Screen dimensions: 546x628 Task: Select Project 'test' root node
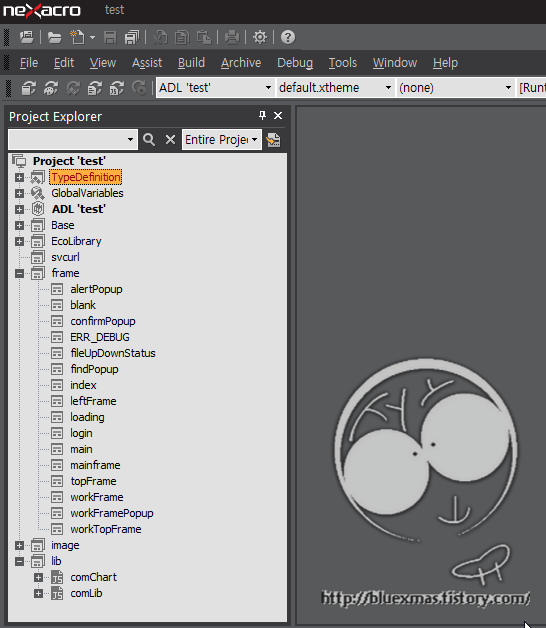pyautogui.click(x=69, y=161)
